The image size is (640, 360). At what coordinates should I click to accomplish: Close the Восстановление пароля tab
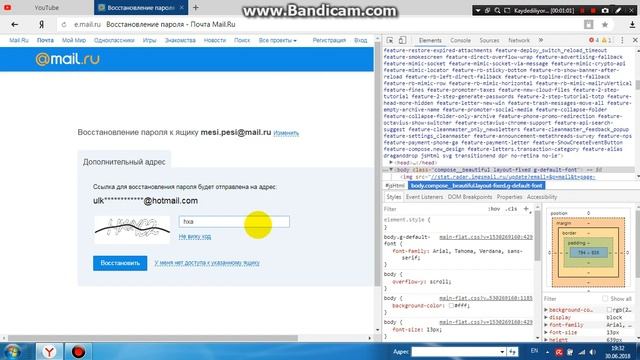tap(182, 7)
